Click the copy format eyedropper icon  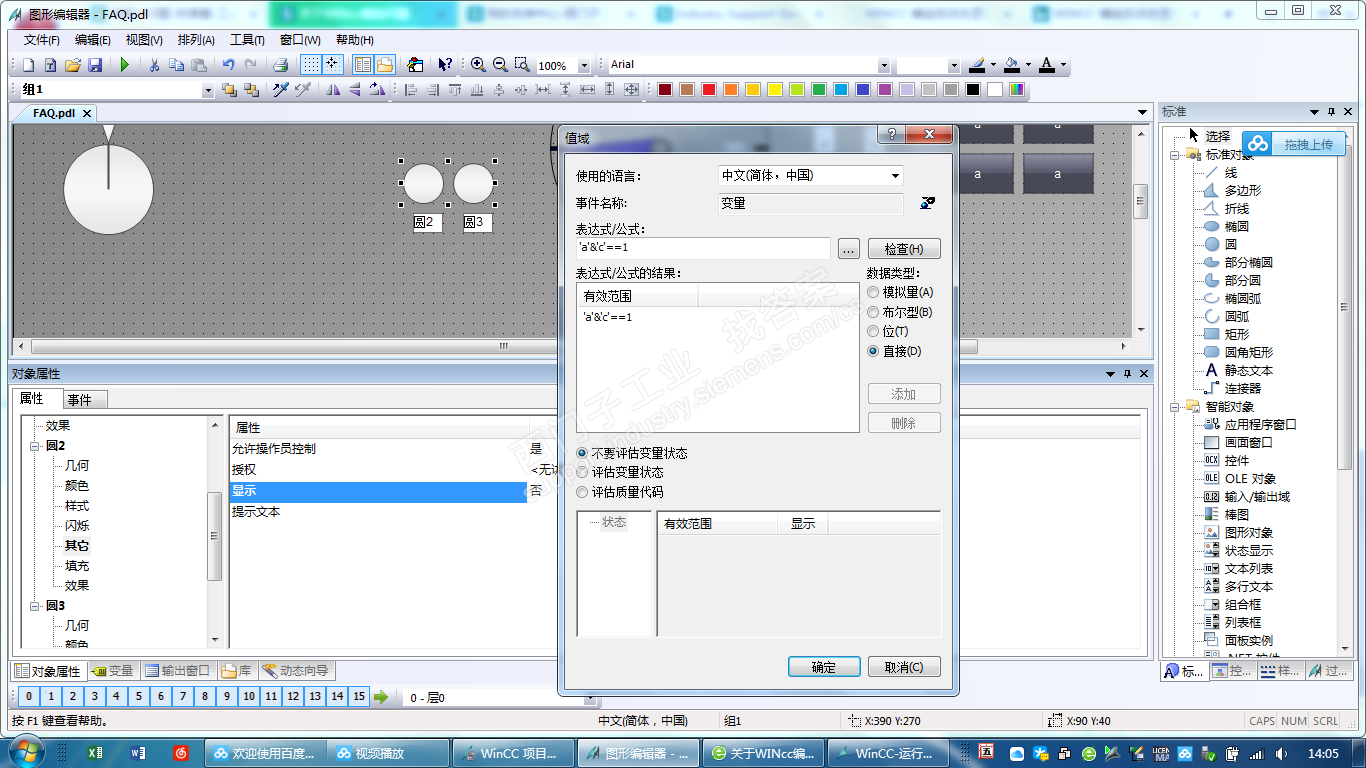click(x=281, y=90)
